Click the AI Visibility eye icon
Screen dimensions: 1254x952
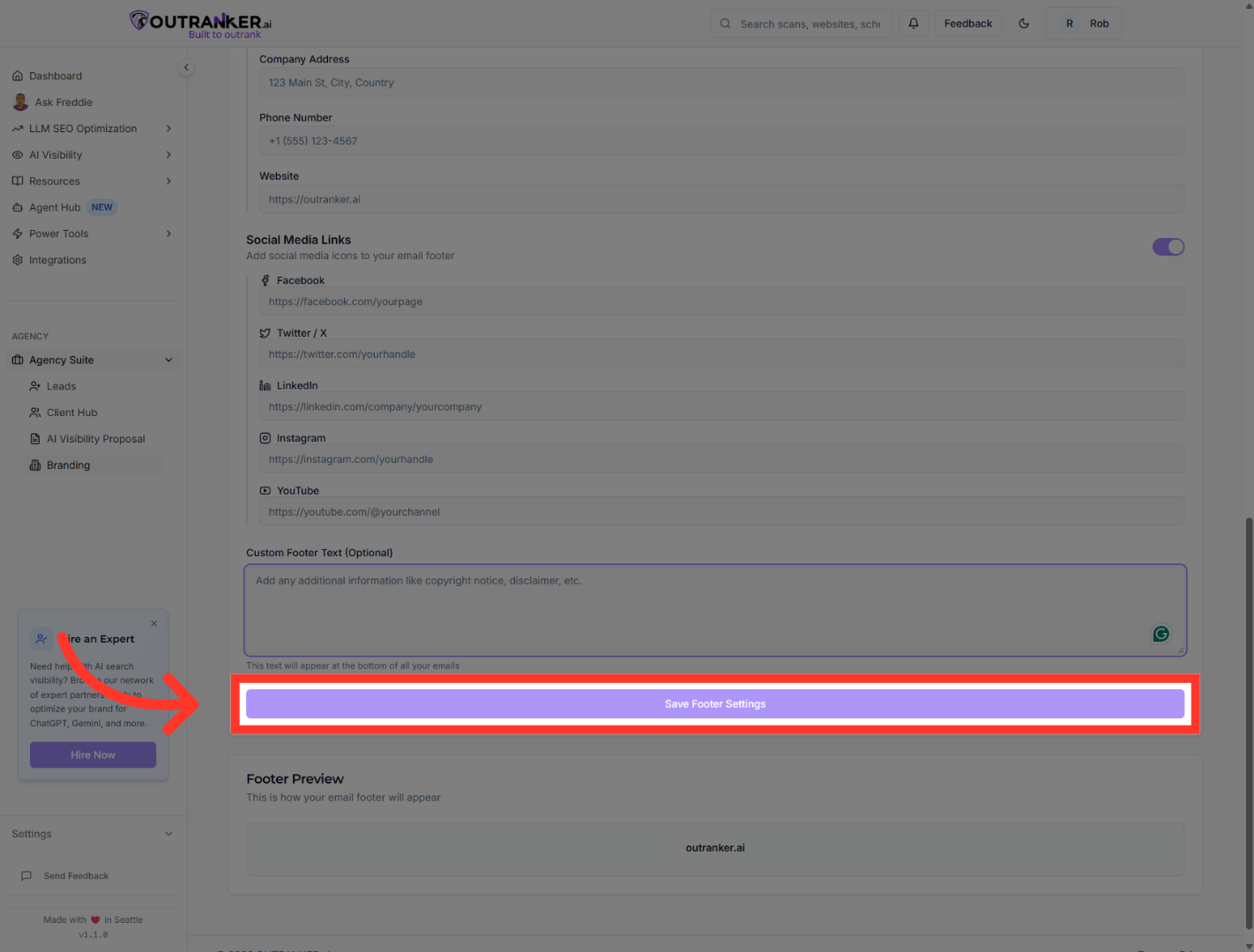(x=18, y=155)
